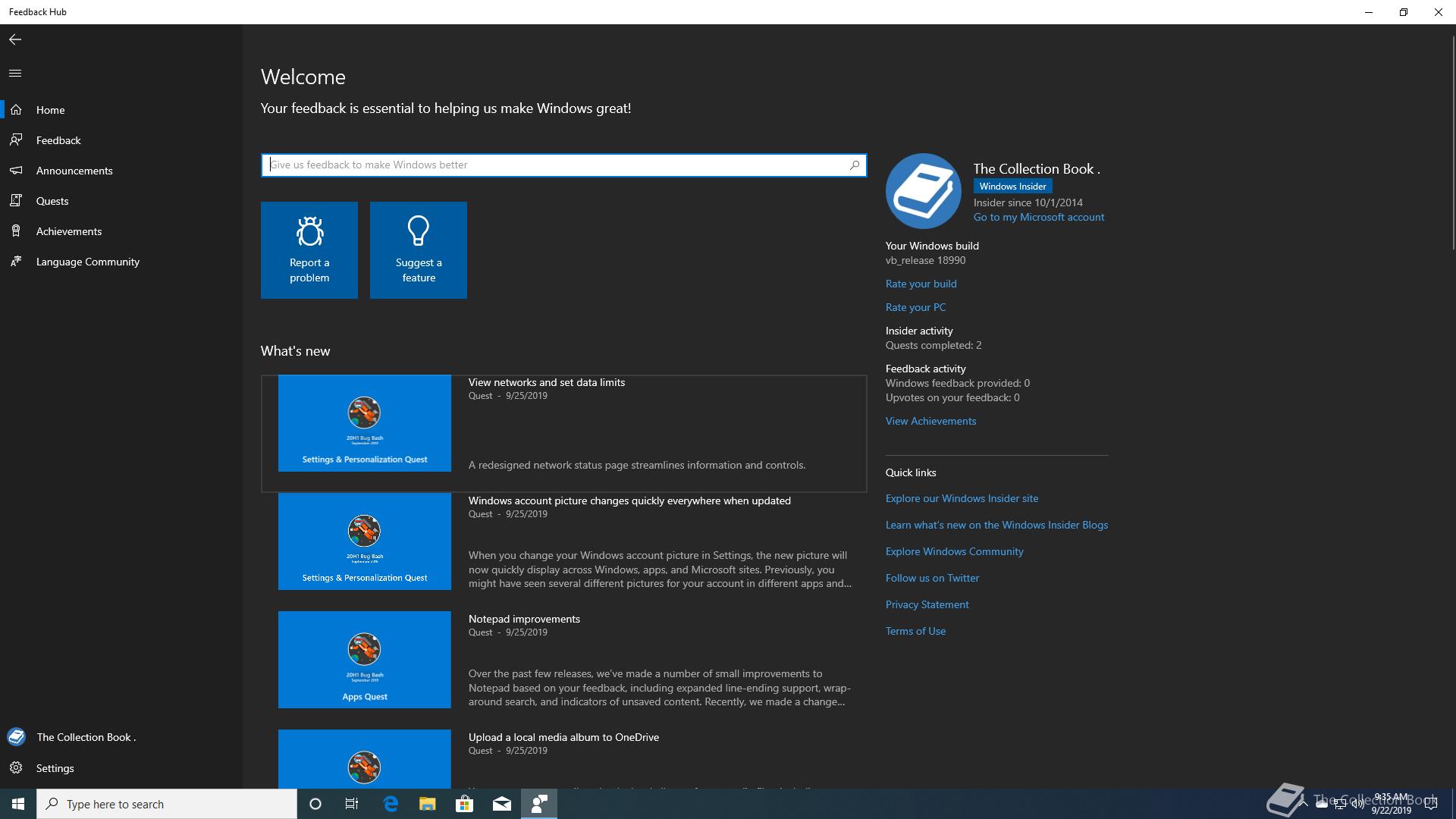
Task: Click the Language Community icon
Action: pyautogui.click(x=16, y=262)
